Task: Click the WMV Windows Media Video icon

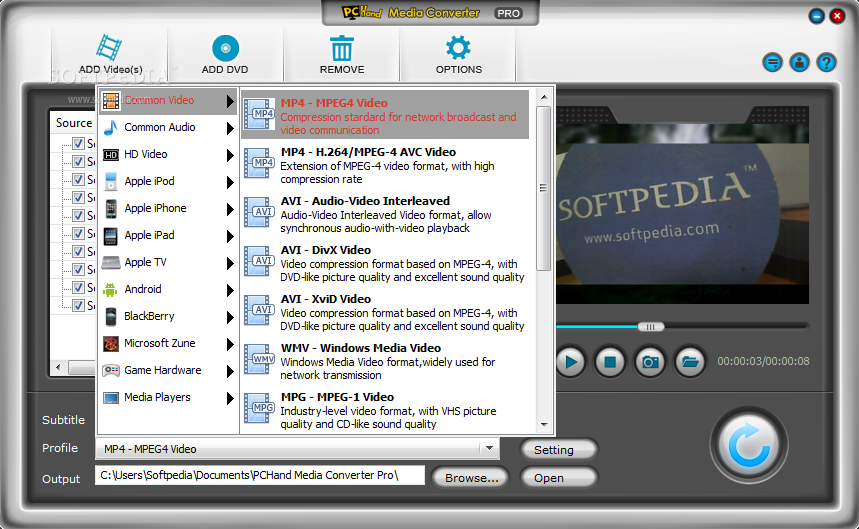Action: pos(259,359)
